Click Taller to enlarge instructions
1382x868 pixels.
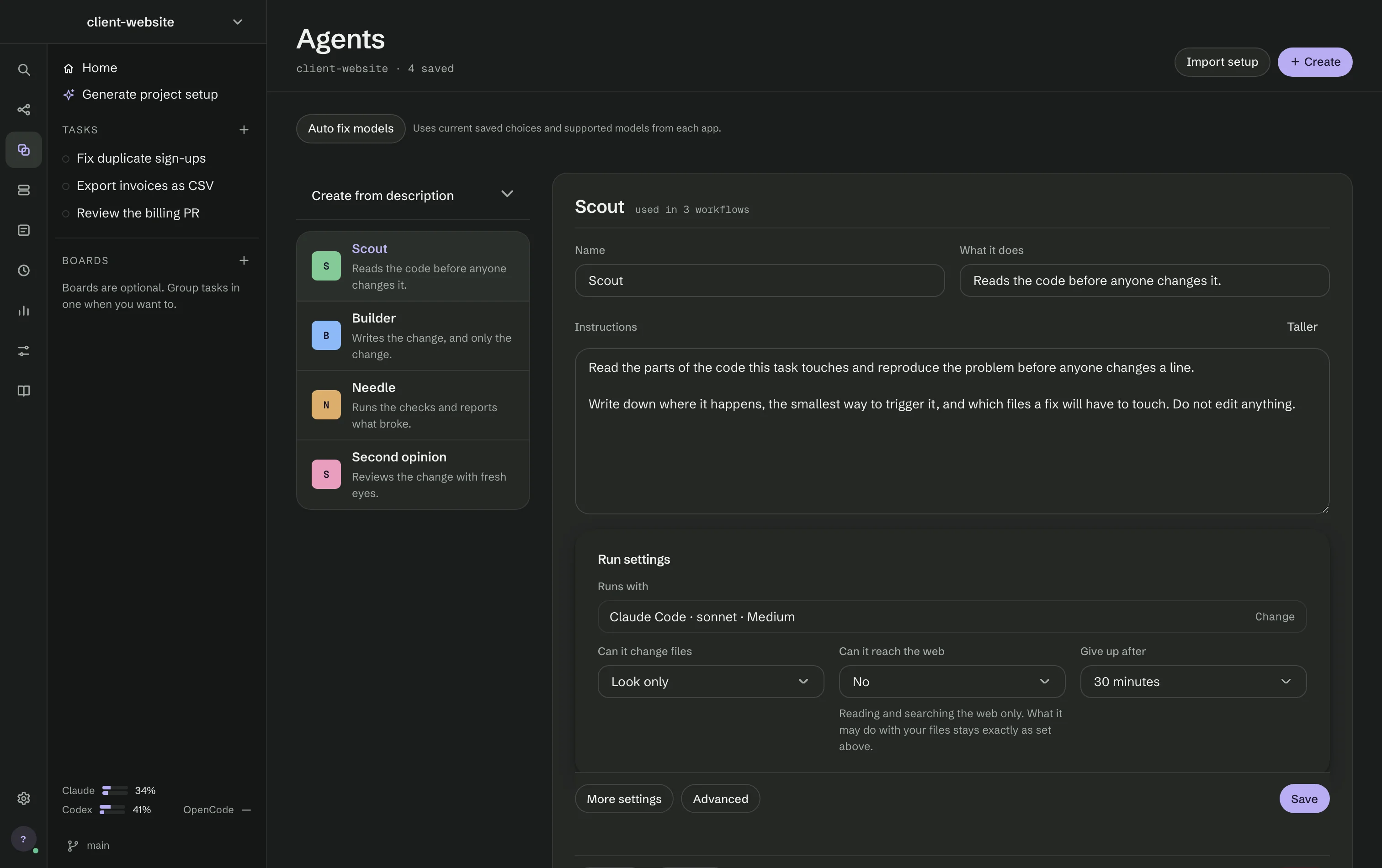click(1302, 327)
